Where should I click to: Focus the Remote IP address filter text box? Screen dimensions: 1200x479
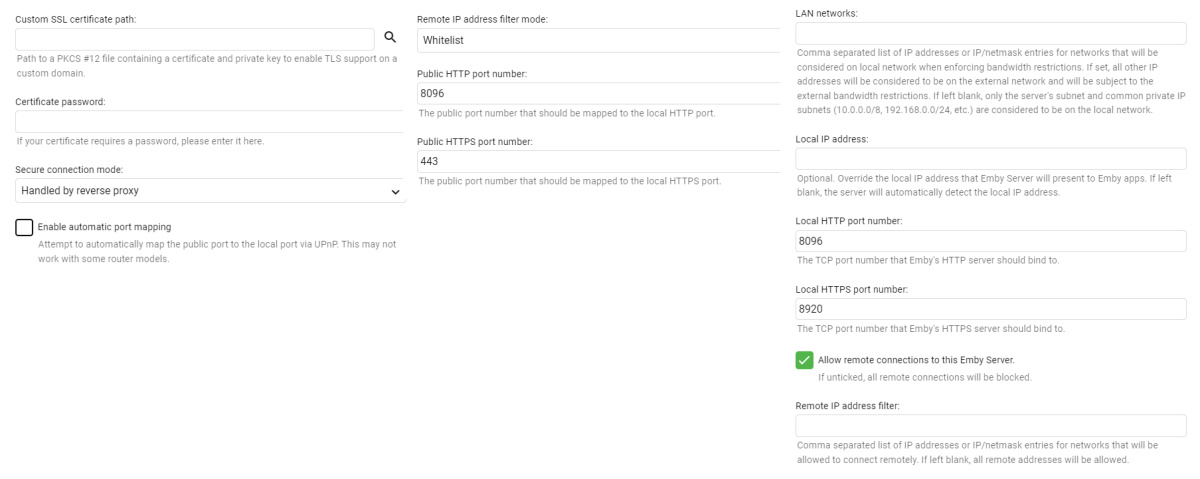tap(990, 426)
